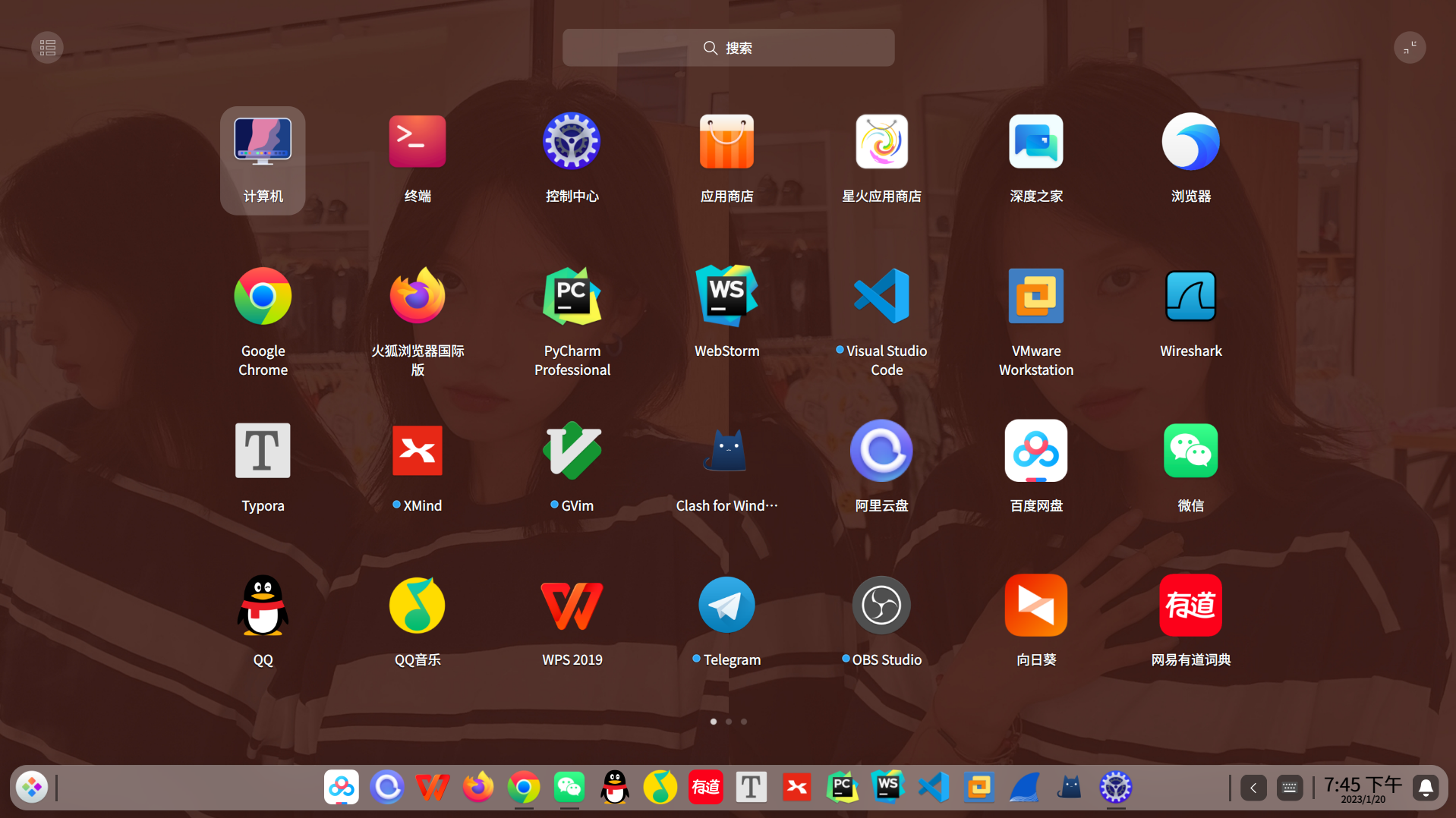Open 百度网盘 from the dock
Viewport: 1456px width, 818px height.
[x=342, y=788]
